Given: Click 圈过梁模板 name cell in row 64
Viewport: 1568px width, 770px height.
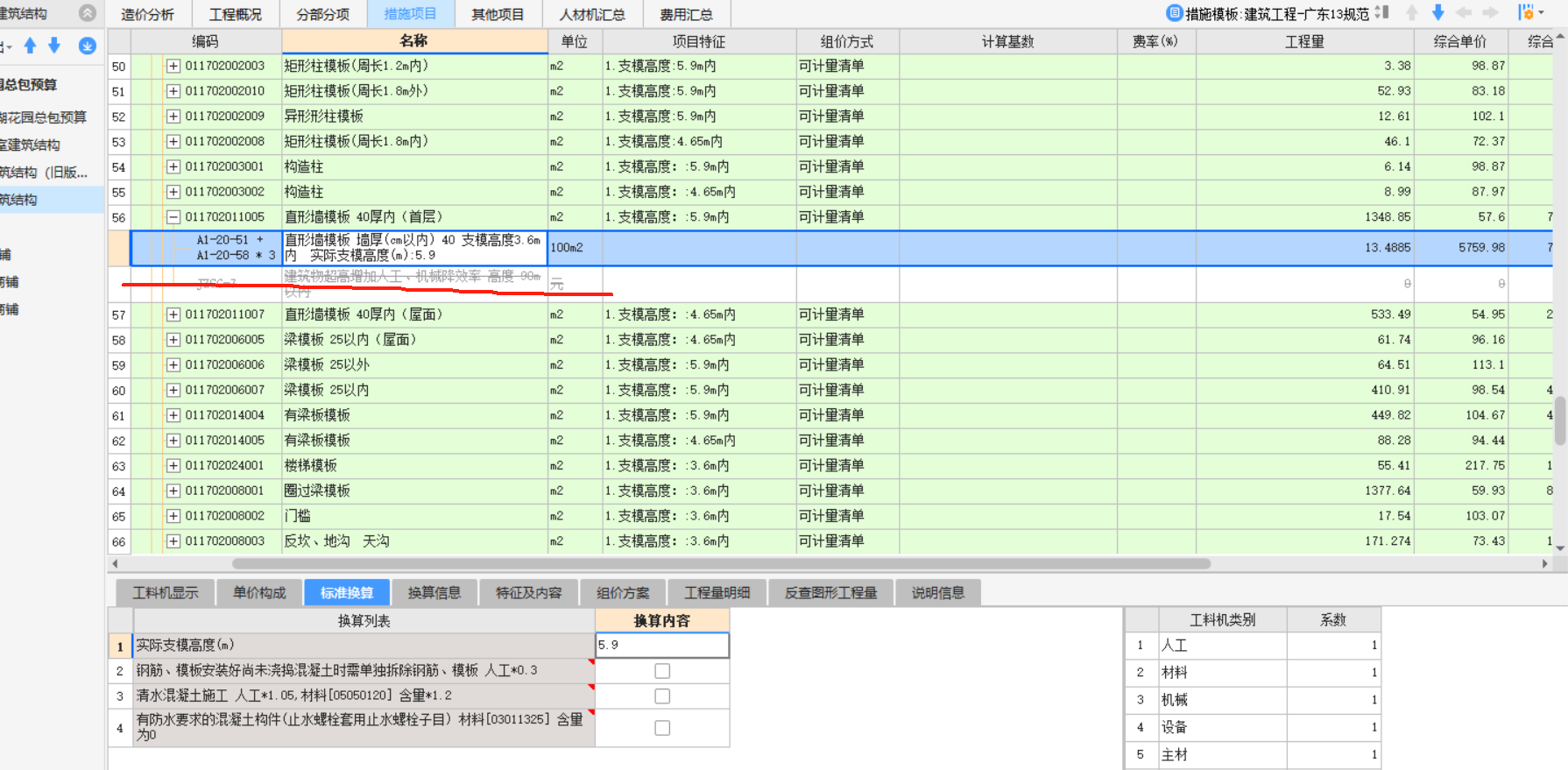Looking at the screenshot, I should (414, 491).
